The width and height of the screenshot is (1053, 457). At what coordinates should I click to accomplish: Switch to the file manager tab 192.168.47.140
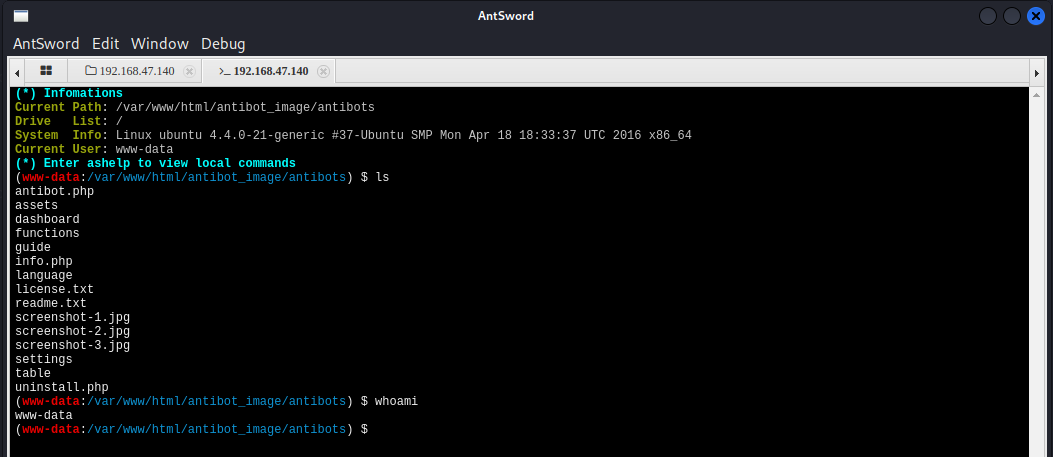tap(130, 71)
